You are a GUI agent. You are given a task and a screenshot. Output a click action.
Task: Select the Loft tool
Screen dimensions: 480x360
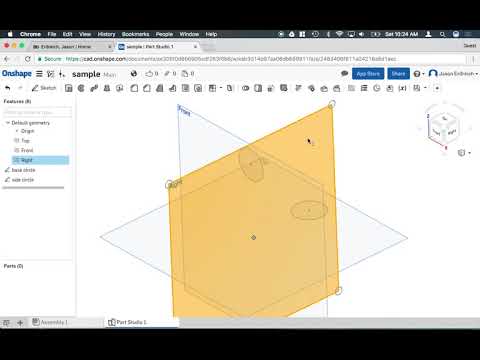pos(107,88)
